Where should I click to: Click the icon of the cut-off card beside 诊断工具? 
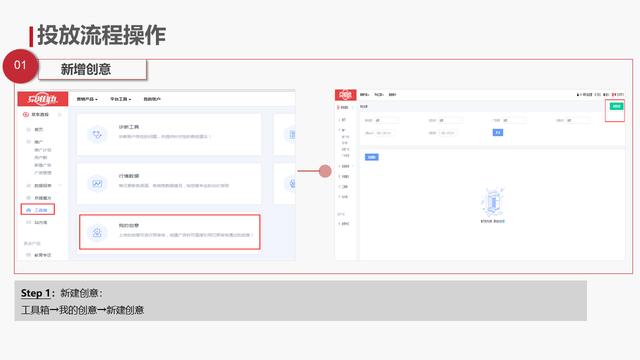[291, 134]
